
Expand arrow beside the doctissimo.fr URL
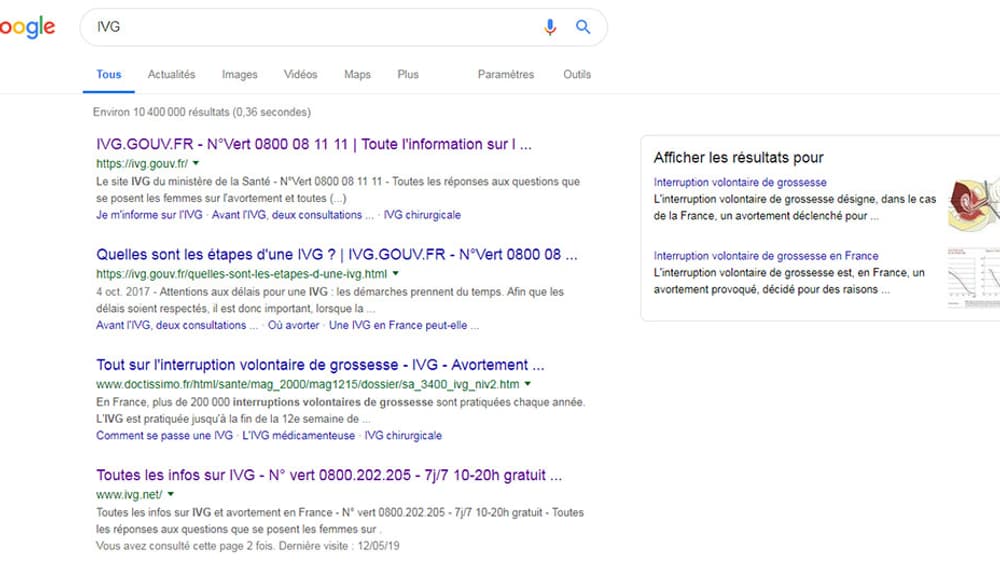pos(527,384)
